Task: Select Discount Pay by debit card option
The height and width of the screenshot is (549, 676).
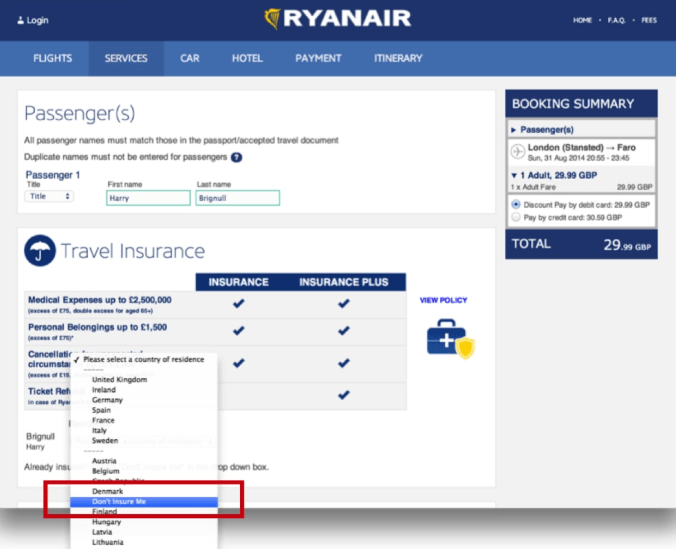Action: tap(516, 204)
